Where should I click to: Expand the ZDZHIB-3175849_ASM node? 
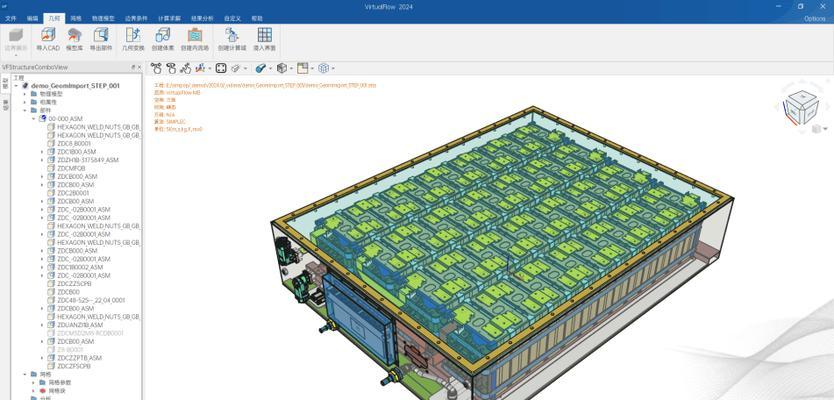click(42, 160)
